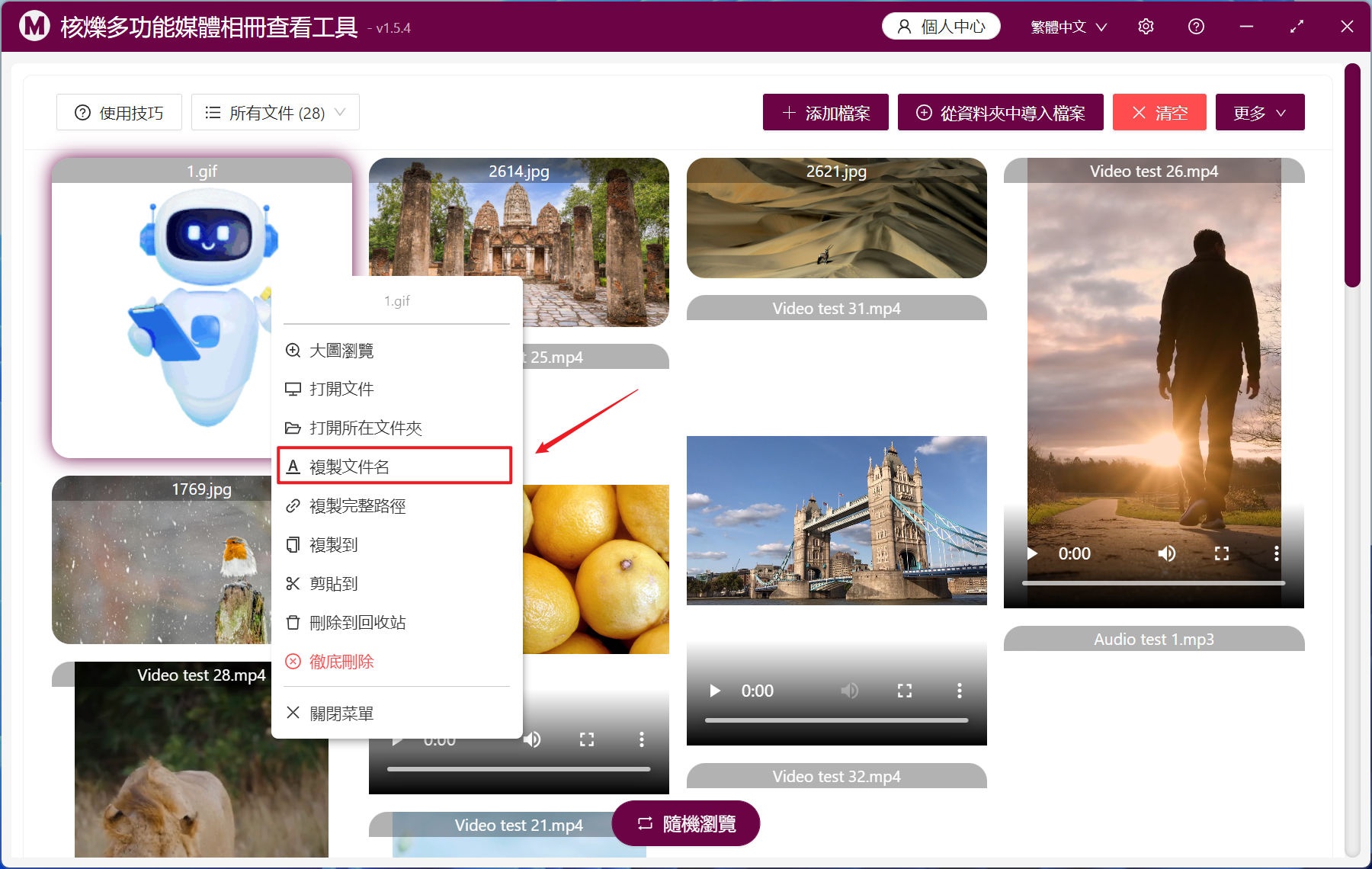1372x869 pixels.
Task: Click 從資料夾中導入檔案 button
Action: [1000, 113]
